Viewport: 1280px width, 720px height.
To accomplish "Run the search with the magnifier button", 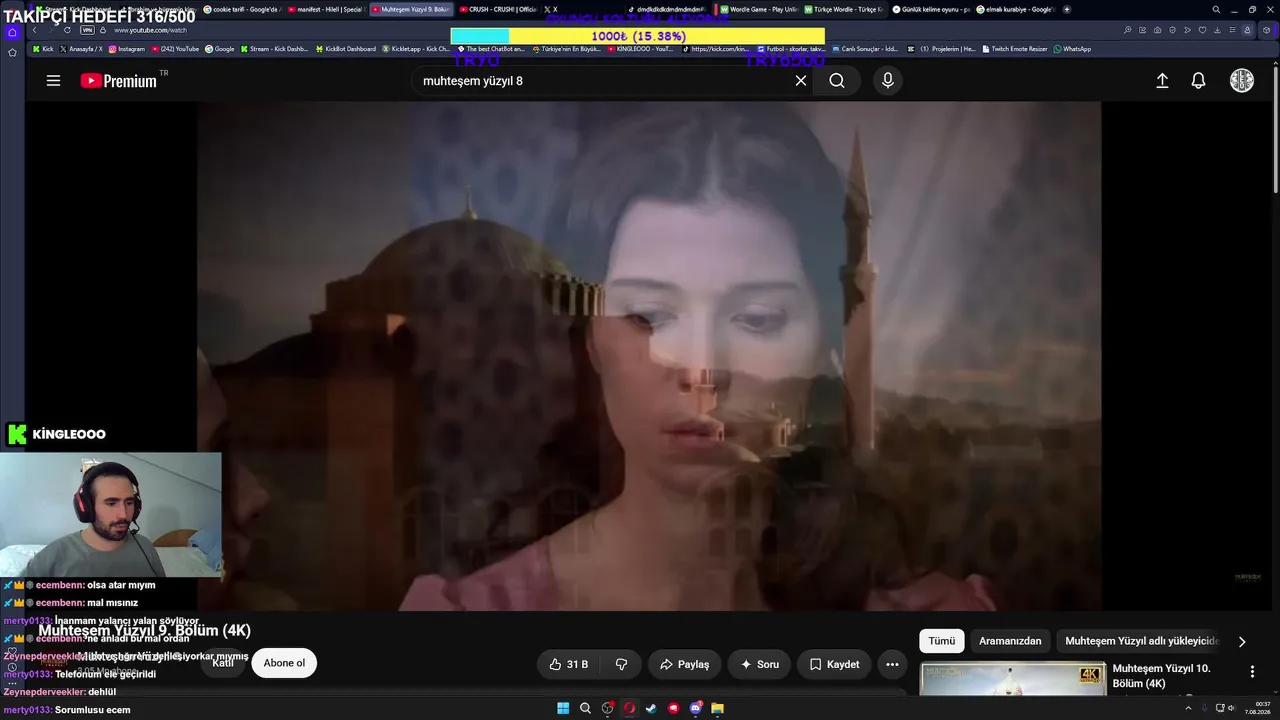I will (x=837, y=81).
